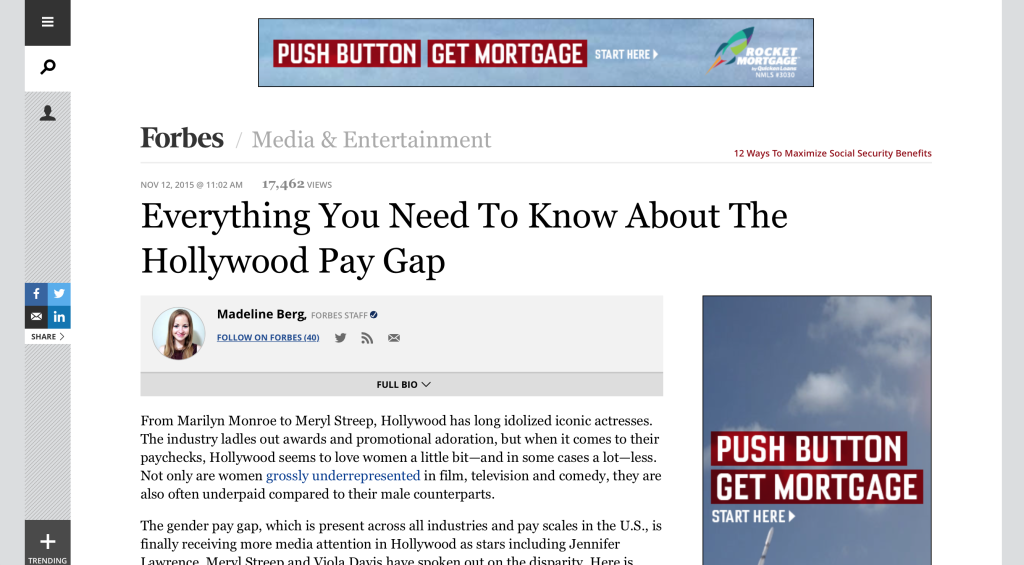Image resolution: width=1024 pixels, height=565 pixels.
Task: Open author's Twitter profile icon
Action: (x=340, y=338)
